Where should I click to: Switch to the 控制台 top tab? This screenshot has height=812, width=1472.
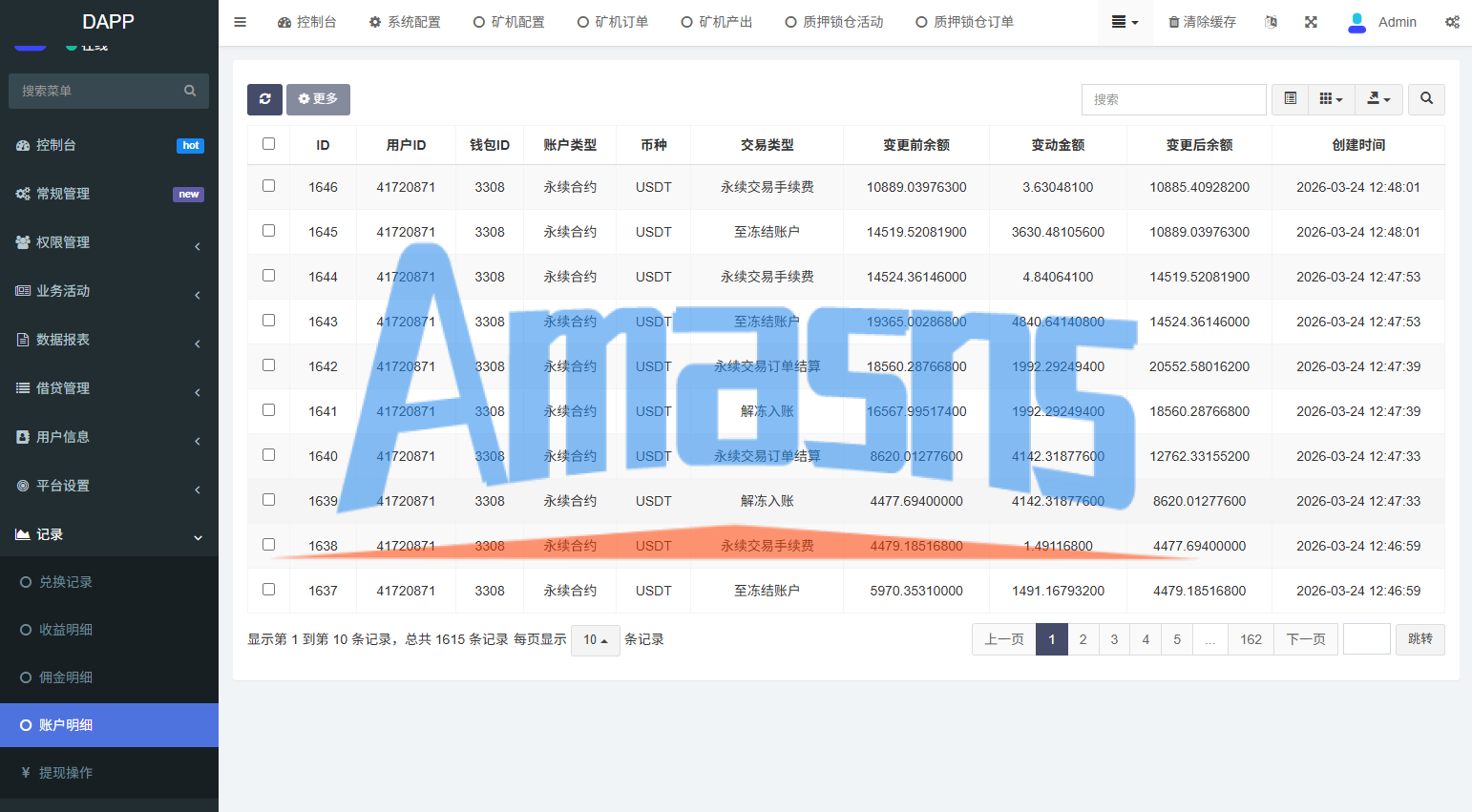(307, 22)
